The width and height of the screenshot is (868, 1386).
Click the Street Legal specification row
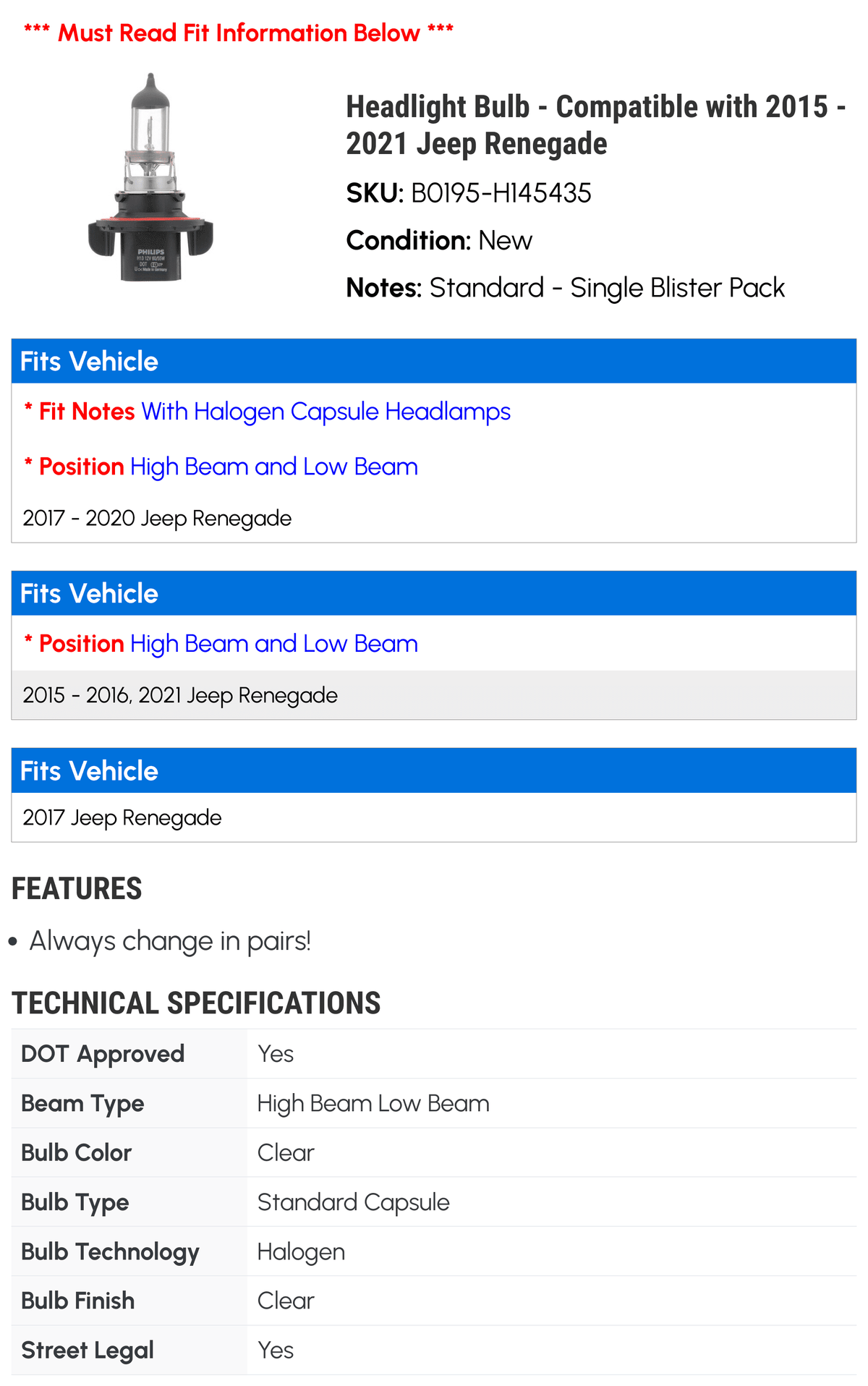click(x=434, y=1350)
